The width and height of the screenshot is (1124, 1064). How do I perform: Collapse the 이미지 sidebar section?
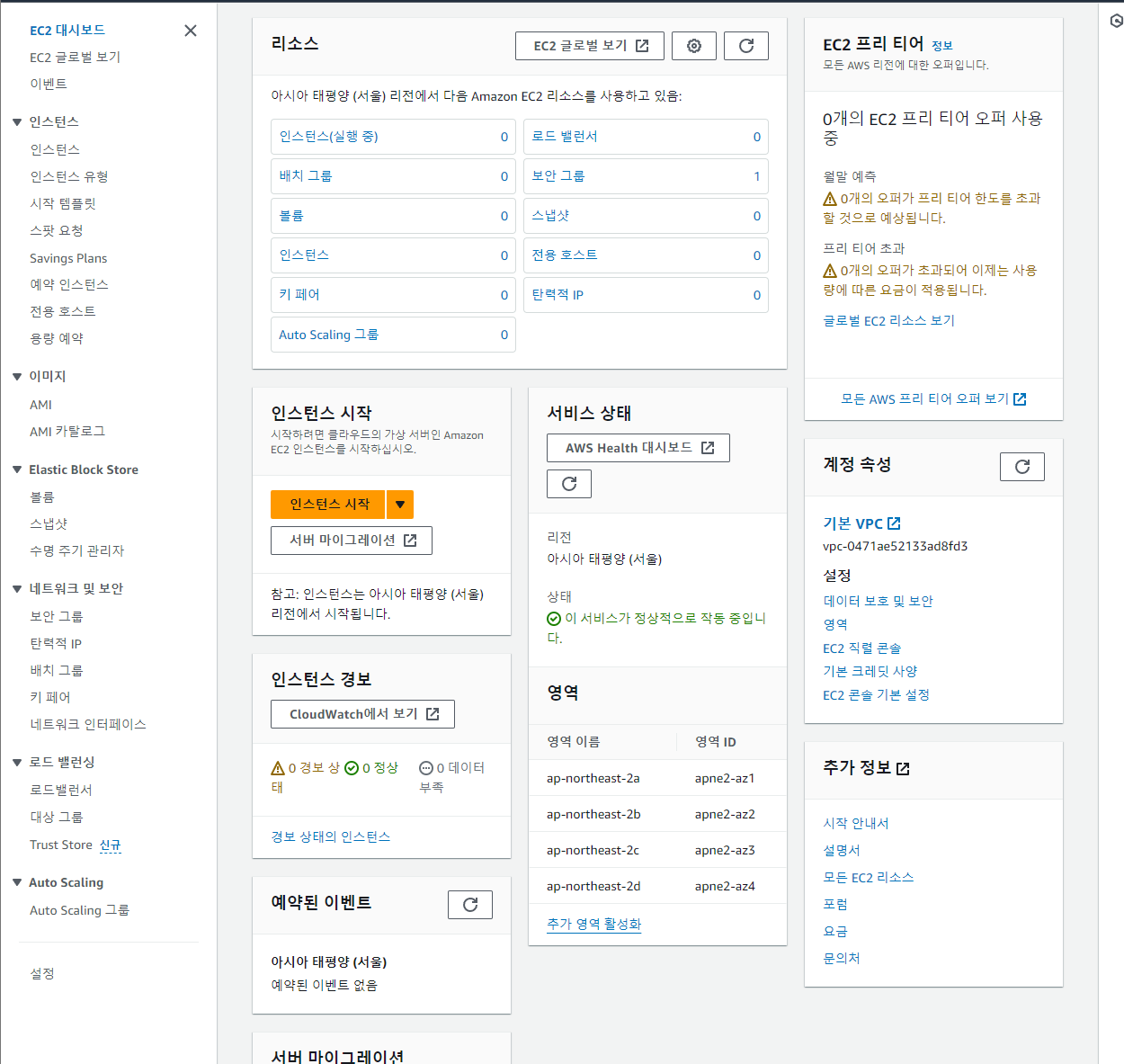pos(16,377)
